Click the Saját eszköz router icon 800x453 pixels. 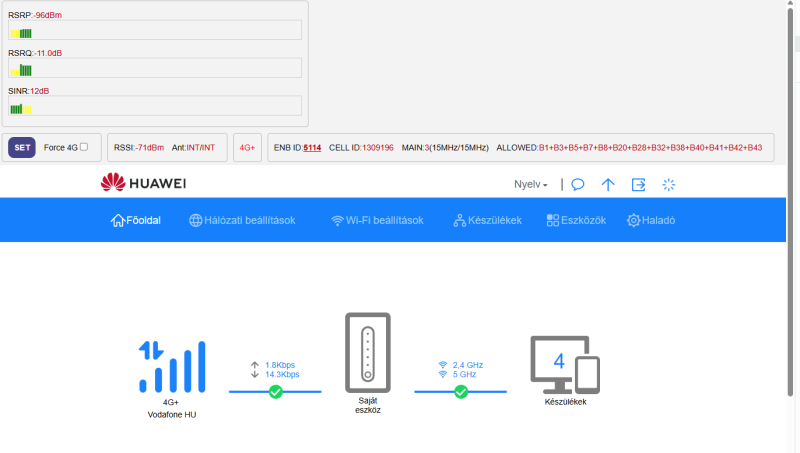368,353
